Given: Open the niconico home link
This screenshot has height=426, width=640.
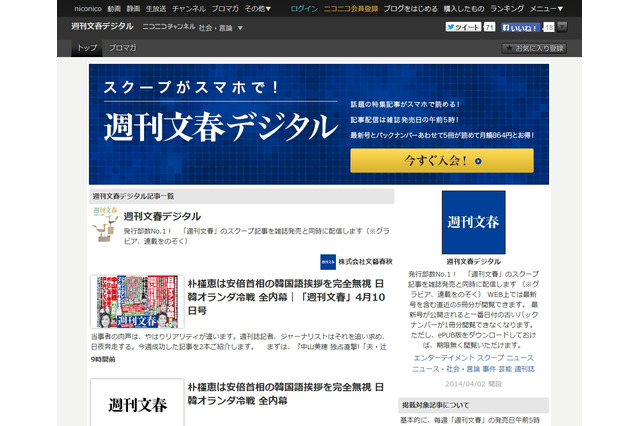Looking at the screenshot, I should pyautogui.click(x=88, y=9).
